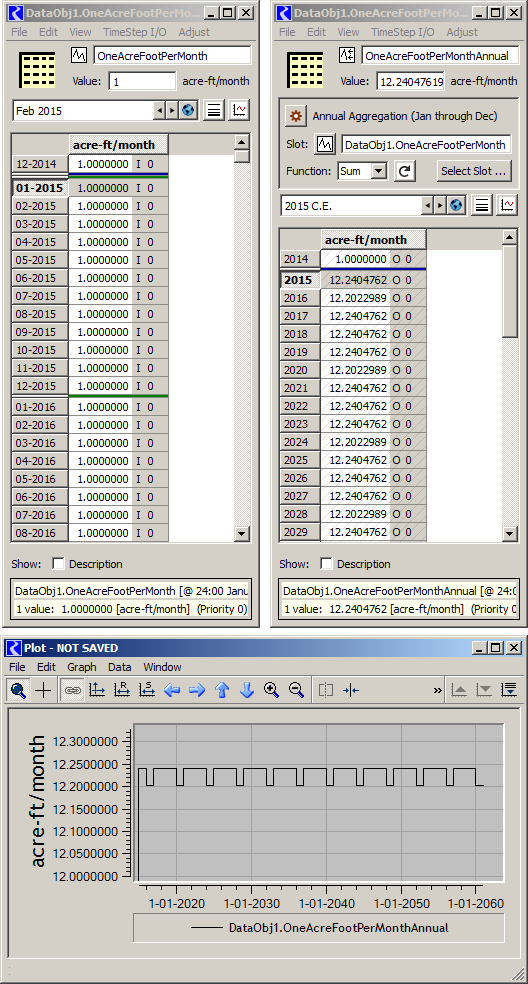Enable Description checkbox in annual slot window

click(x=326, y=564)
